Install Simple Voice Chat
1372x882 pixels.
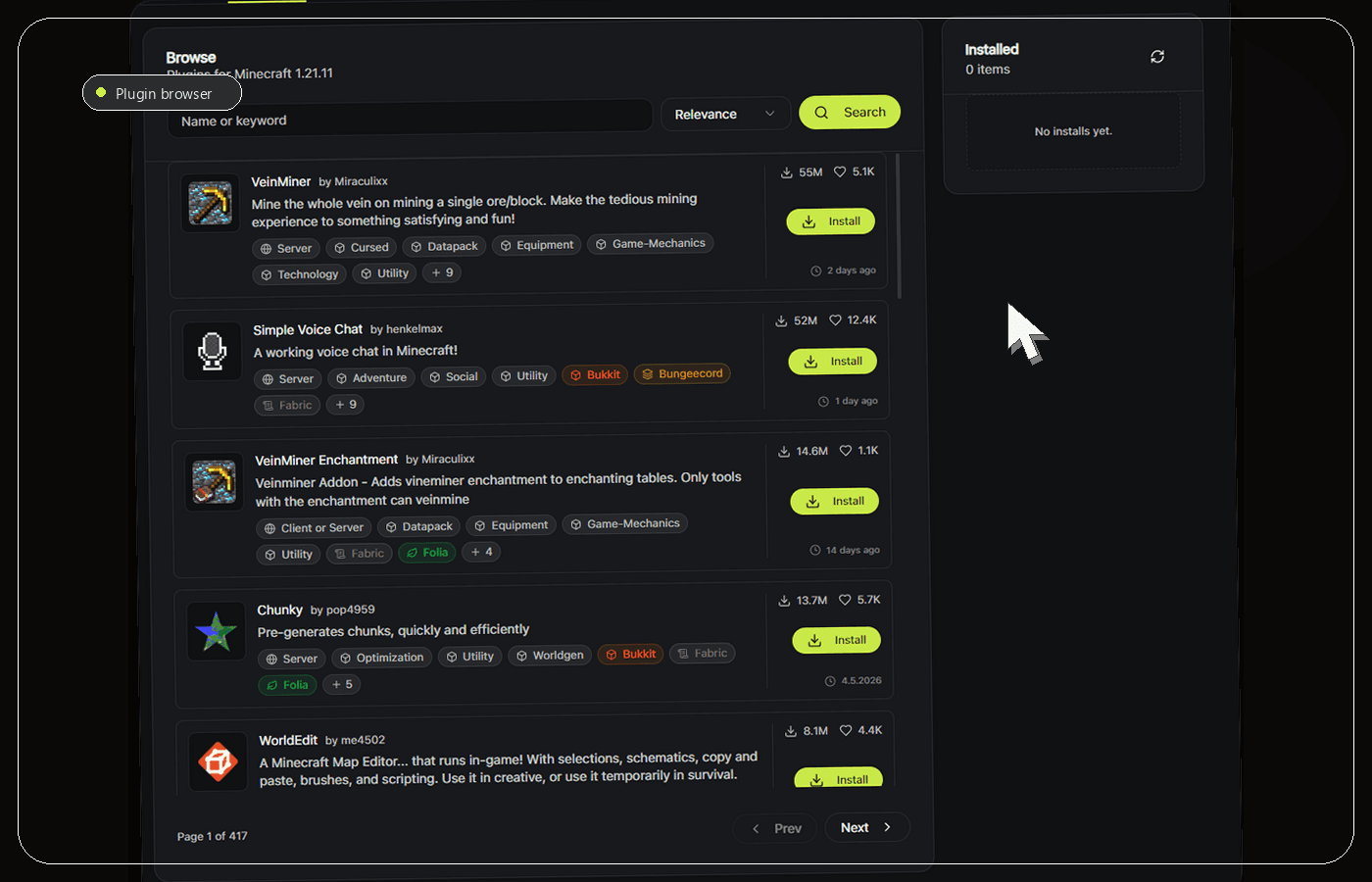833,362
